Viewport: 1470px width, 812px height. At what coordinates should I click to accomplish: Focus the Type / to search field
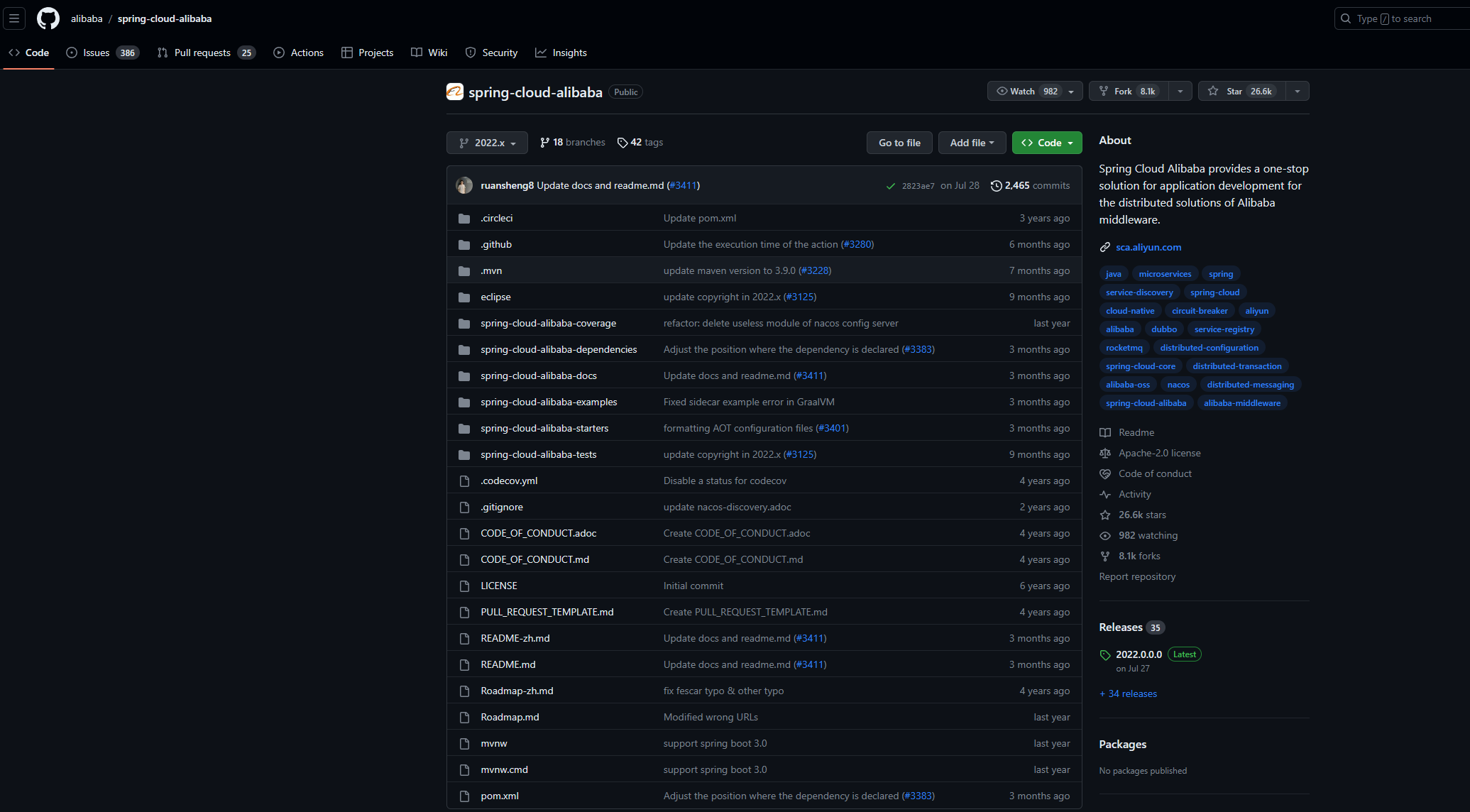coord(1402,18)
